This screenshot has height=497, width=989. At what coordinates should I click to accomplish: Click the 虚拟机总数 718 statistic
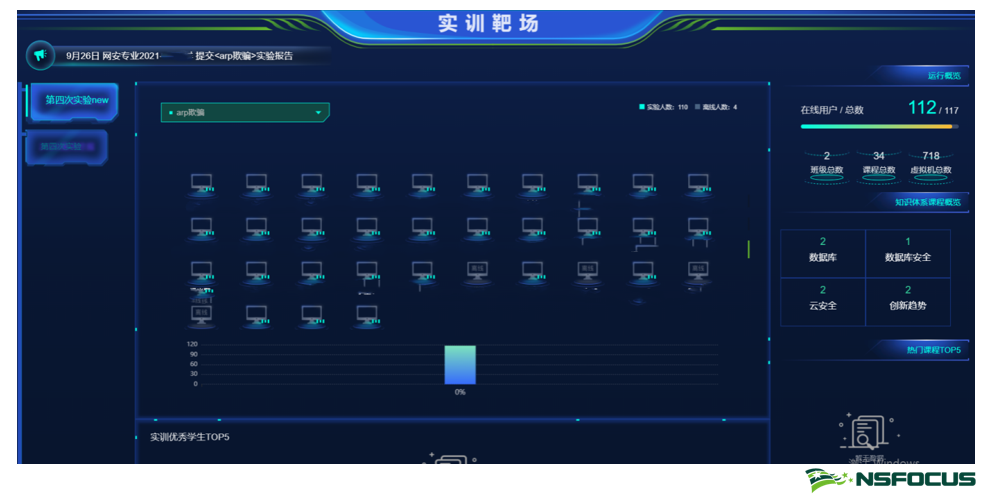[x=930, y=162]
